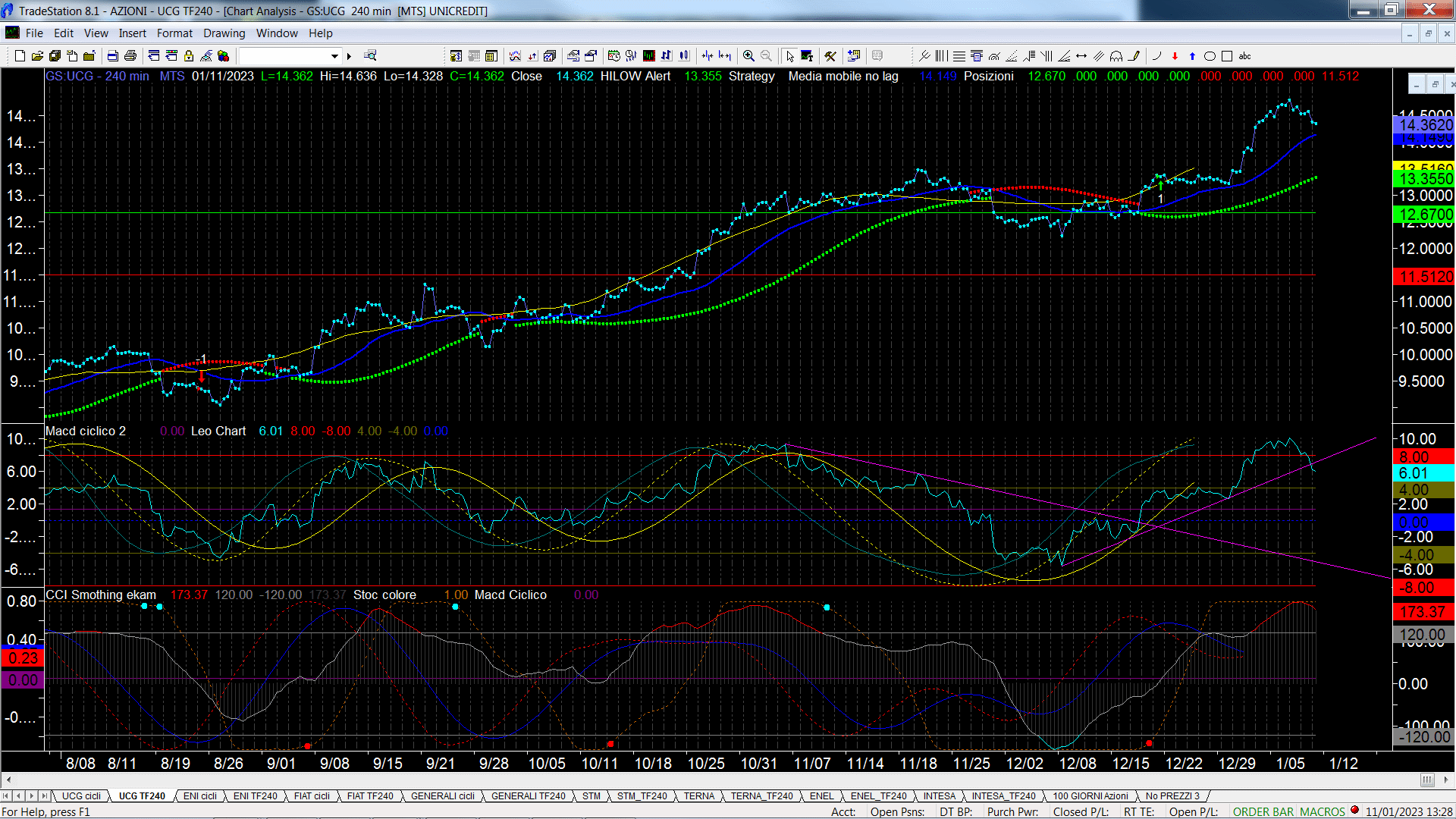Open the Format menu
Viewport: 1456px width, 819px height.
[x=174, y=33]
